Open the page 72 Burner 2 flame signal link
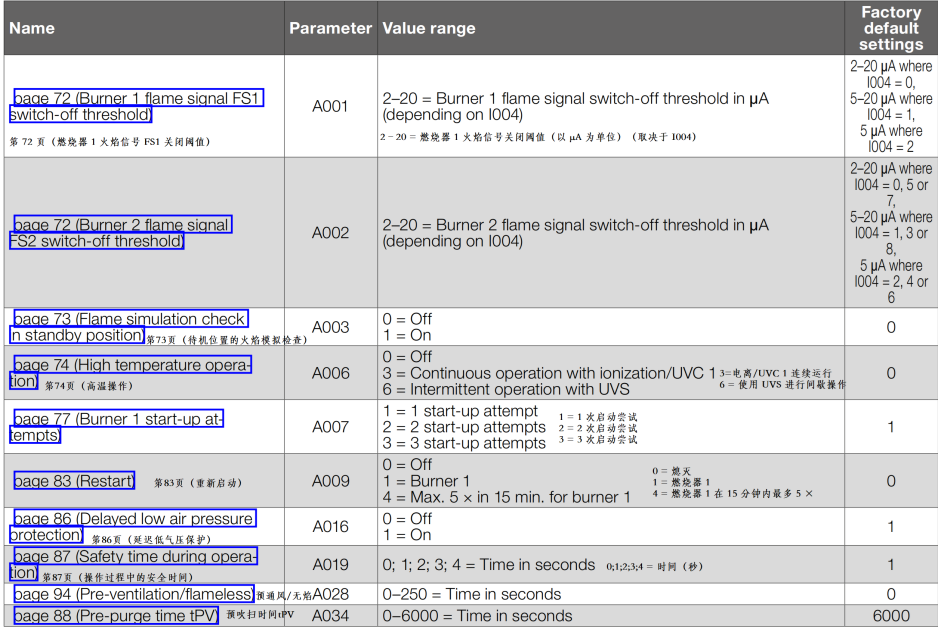 tap(122, 225)
